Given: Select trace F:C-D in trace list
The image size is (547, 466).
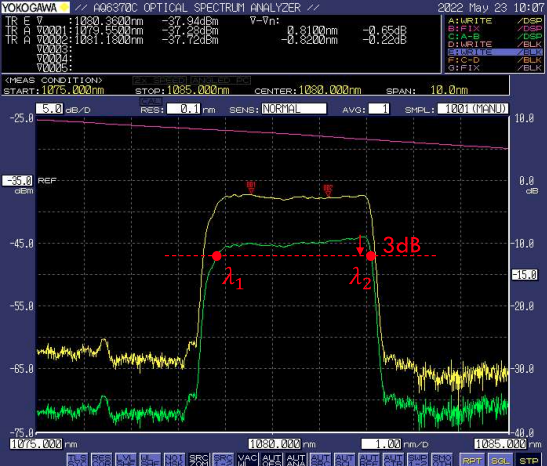Looking at the screenshot, I should [x=495, y=60].
